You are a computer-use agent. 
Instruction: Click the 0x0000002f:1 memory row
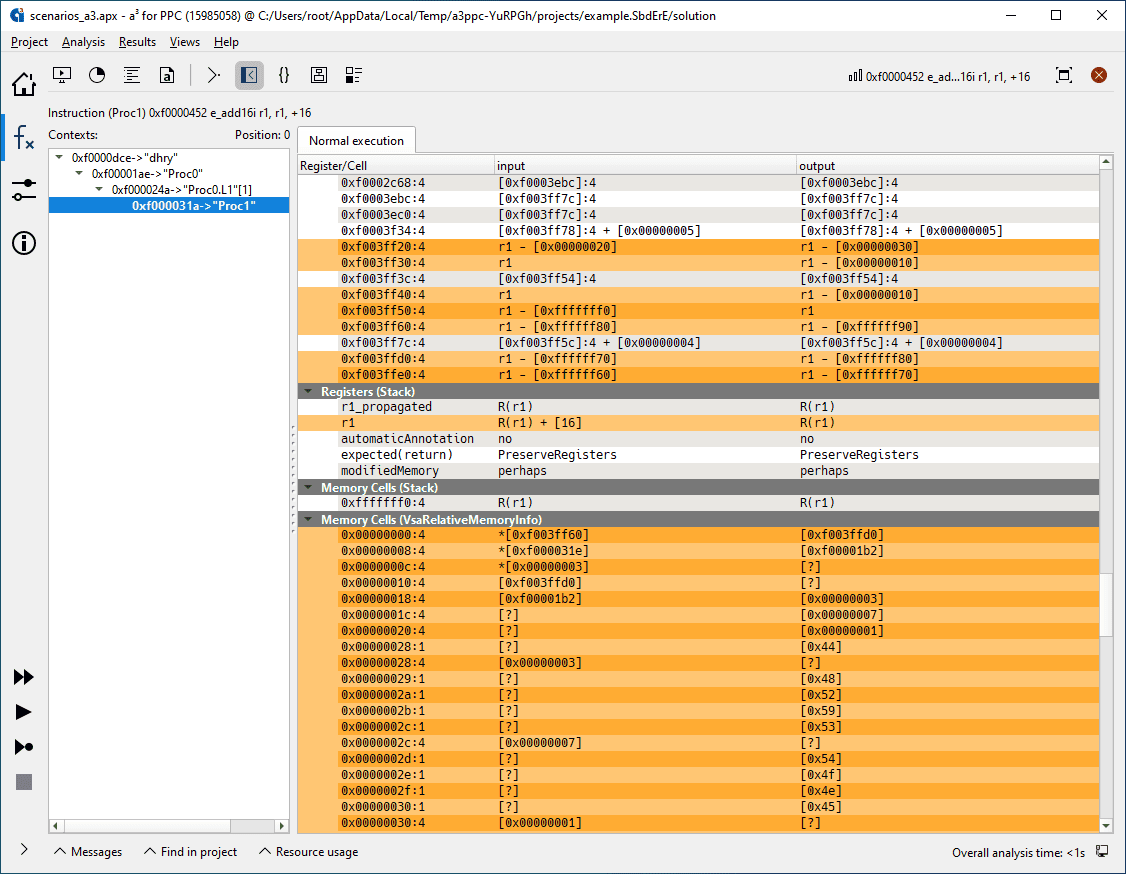point(698,791)
